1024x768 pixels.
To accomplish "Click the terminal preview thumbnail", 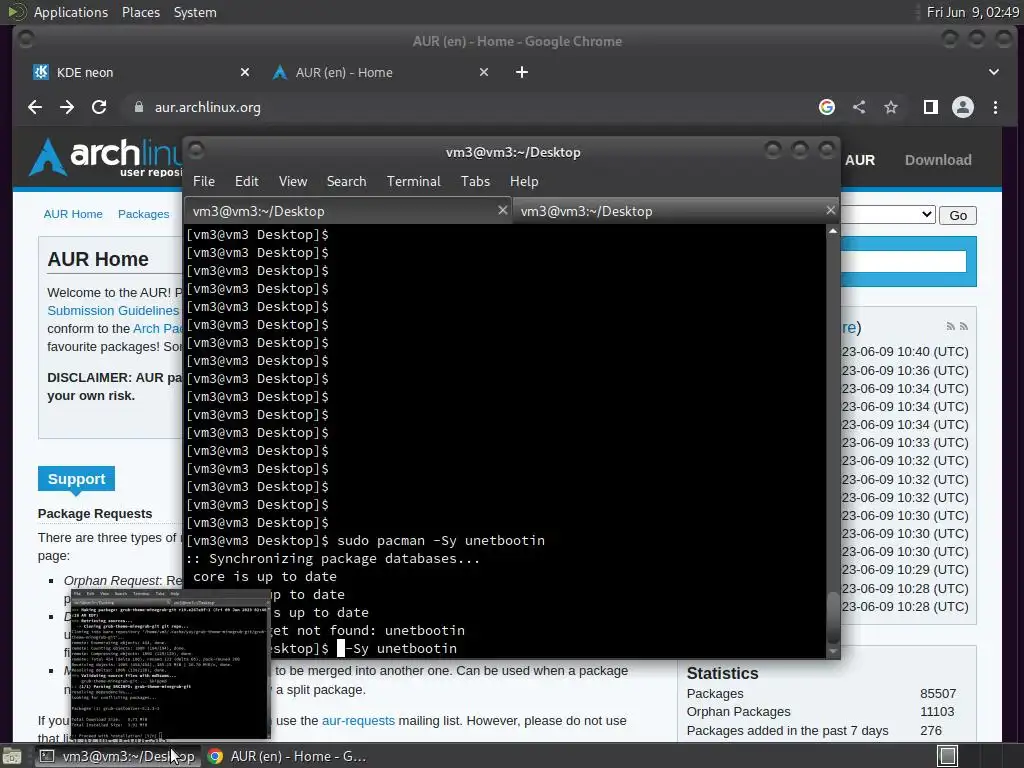I will (x=170, y=664).
